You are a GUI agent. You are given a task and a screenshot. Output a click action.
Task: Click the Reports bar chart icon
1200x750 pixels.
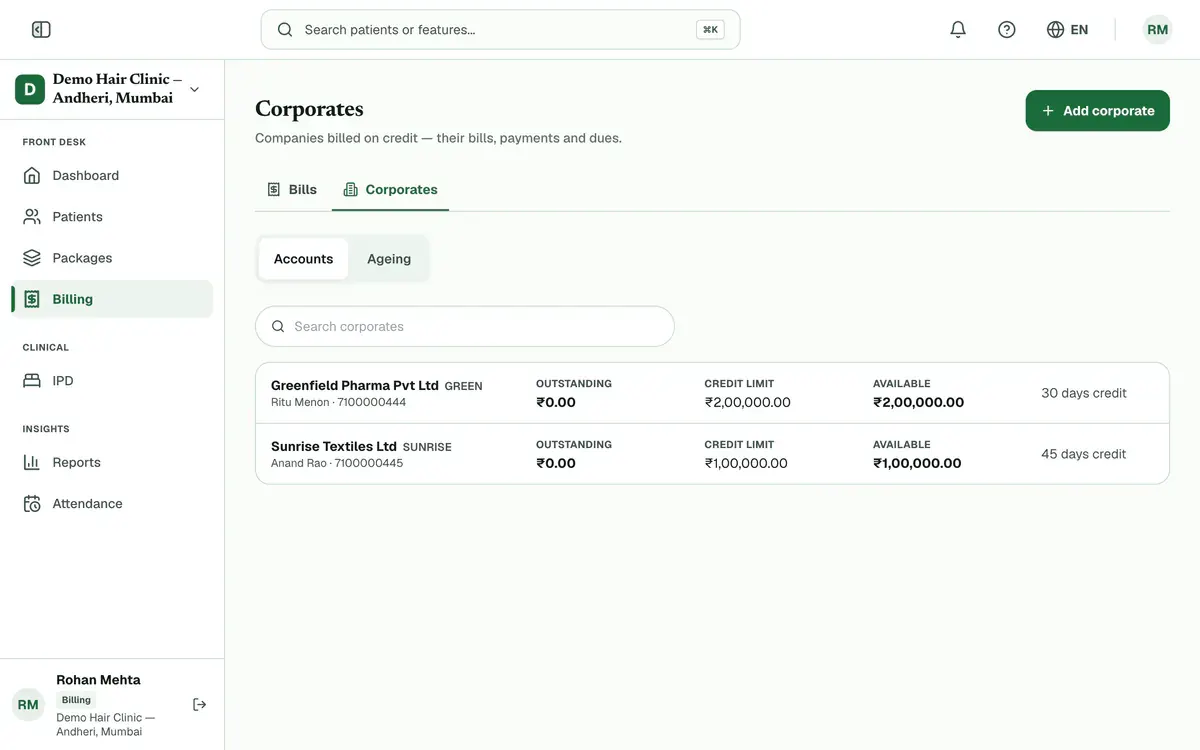32,462
